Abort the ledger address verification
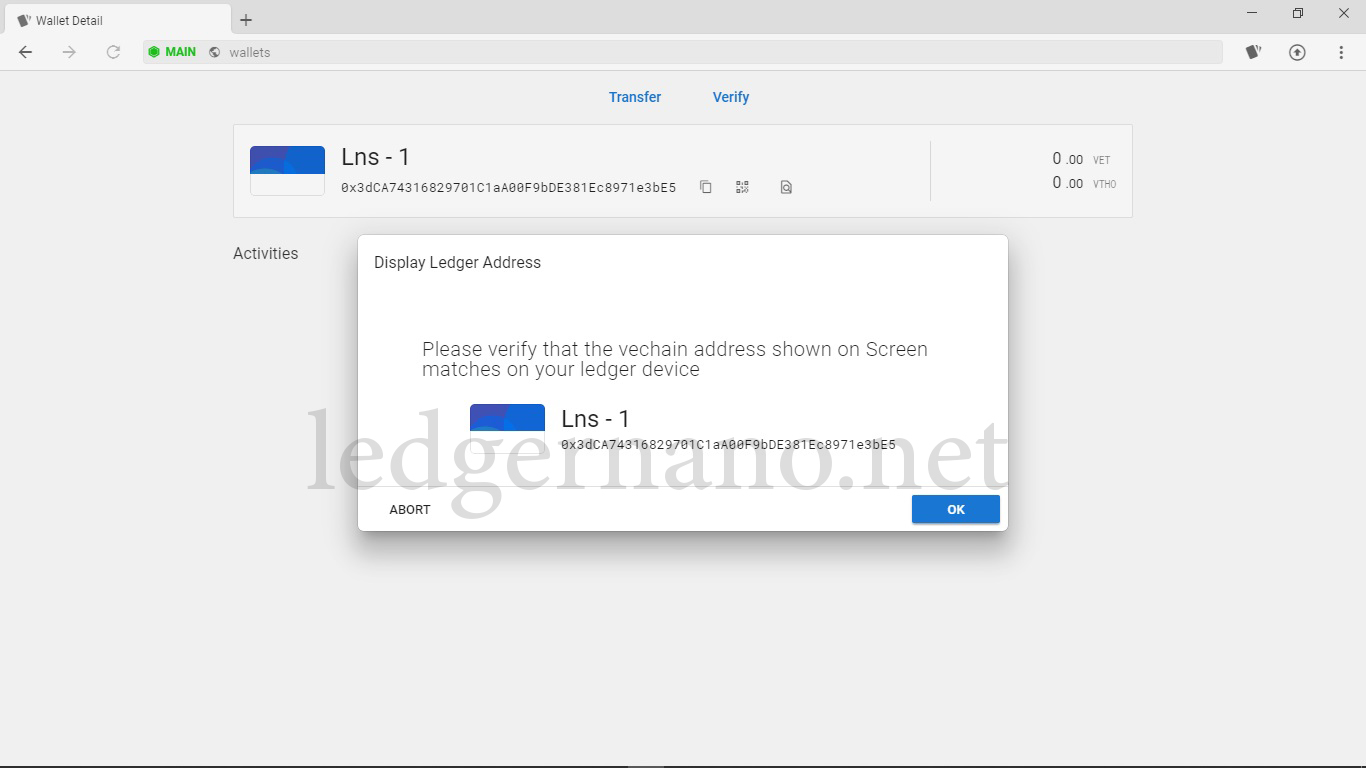1366x768 pixels. (x=410, y=509)
